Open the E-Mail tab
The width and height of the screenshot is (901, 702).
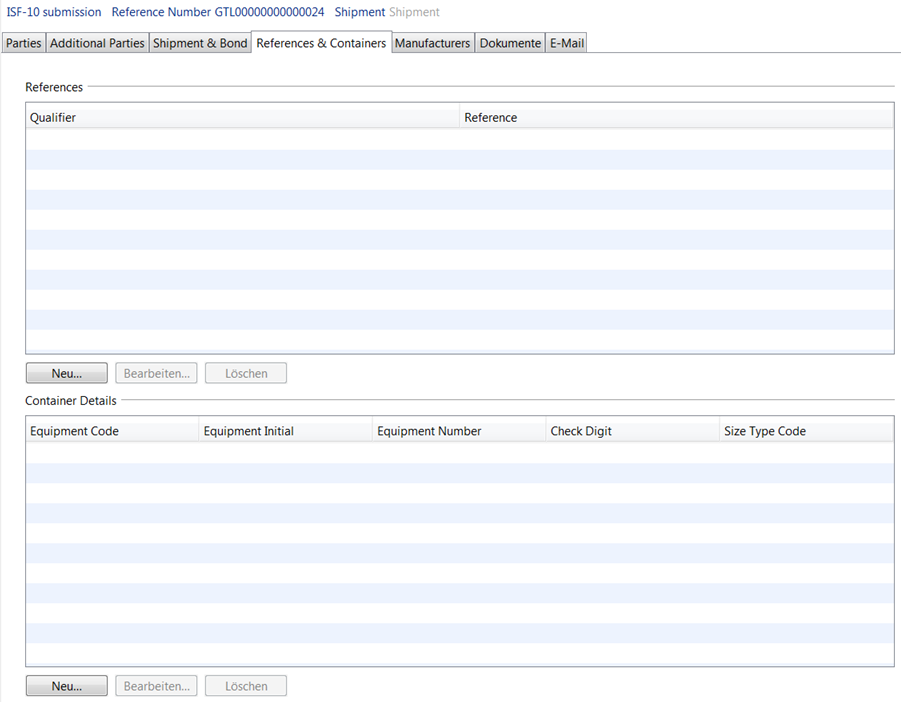(567, 43)
